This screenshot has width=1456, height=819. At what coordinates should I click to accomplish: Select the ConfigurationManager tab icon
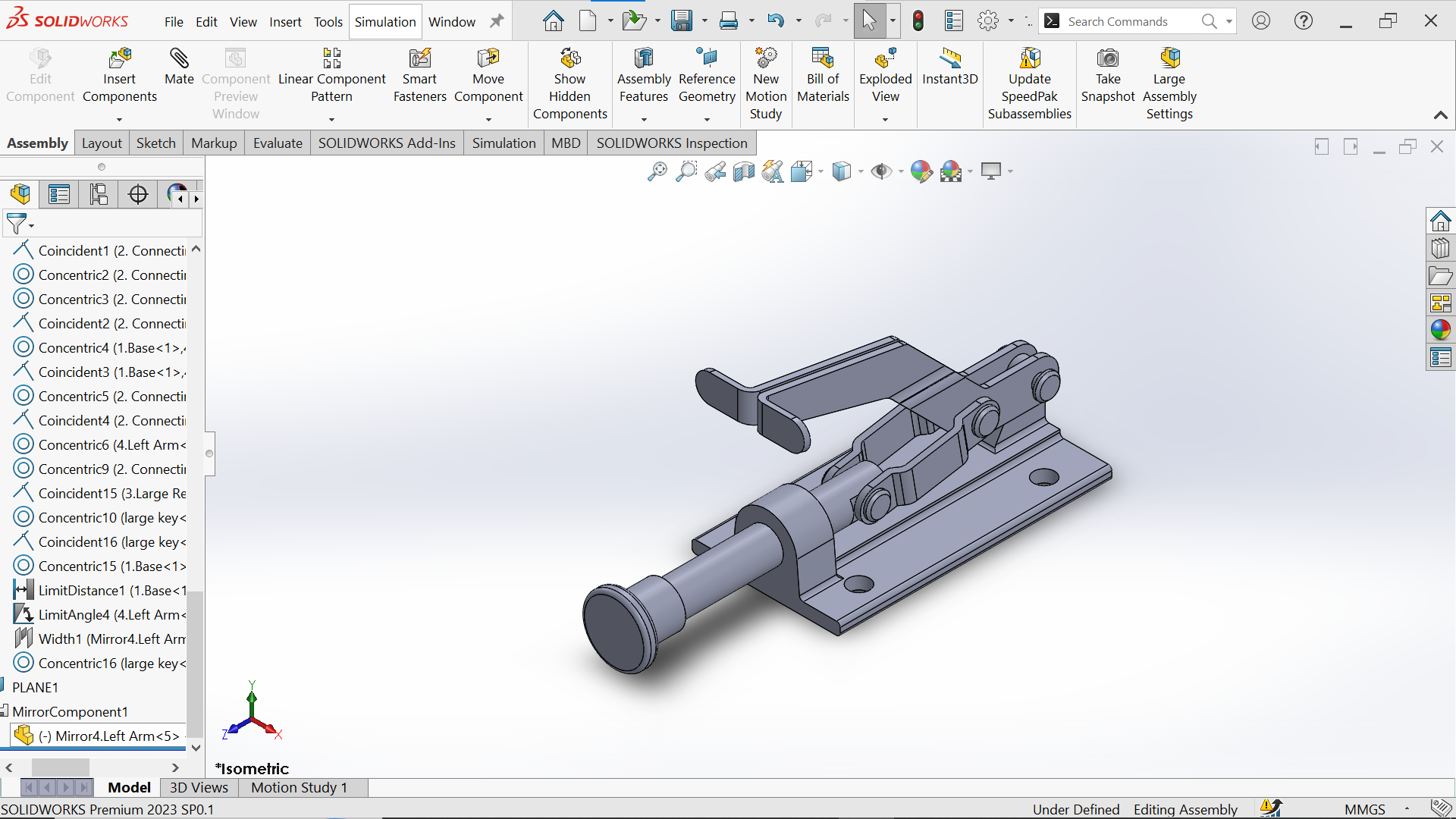pyautogui.click(x=99, y=195)
